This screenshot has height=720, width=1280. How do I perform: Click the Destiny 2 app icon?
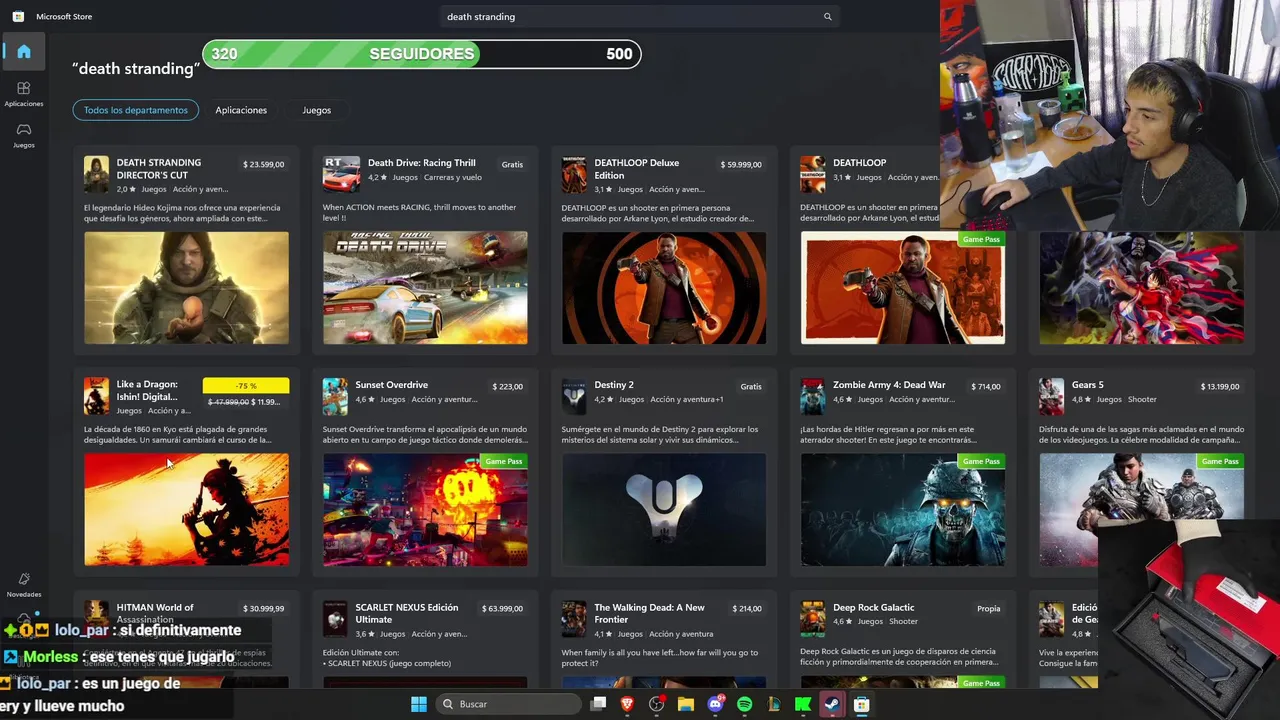(x=574, y=396)
